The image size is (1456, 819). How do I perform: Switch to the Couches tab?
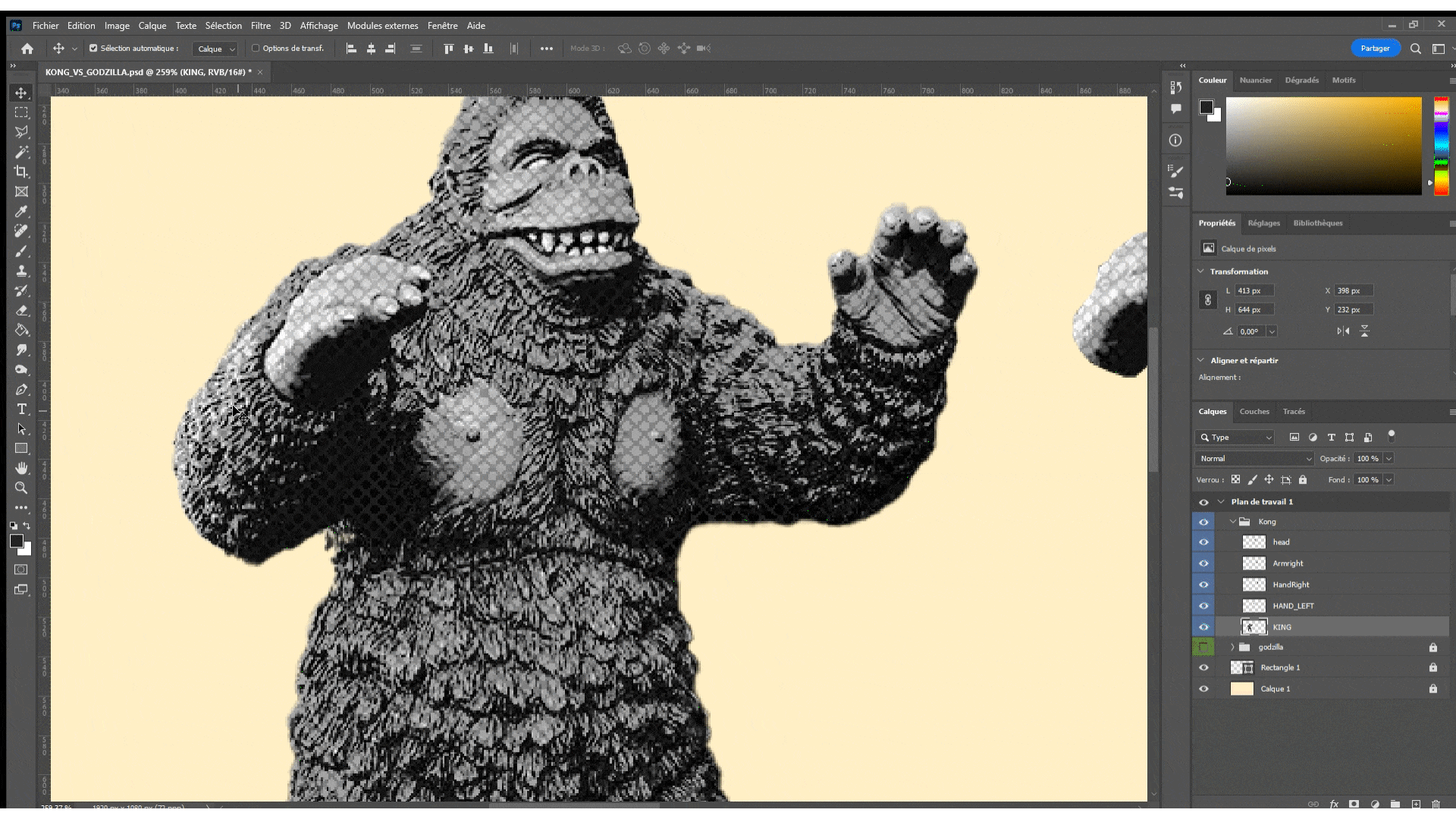tap(1254, 411)
